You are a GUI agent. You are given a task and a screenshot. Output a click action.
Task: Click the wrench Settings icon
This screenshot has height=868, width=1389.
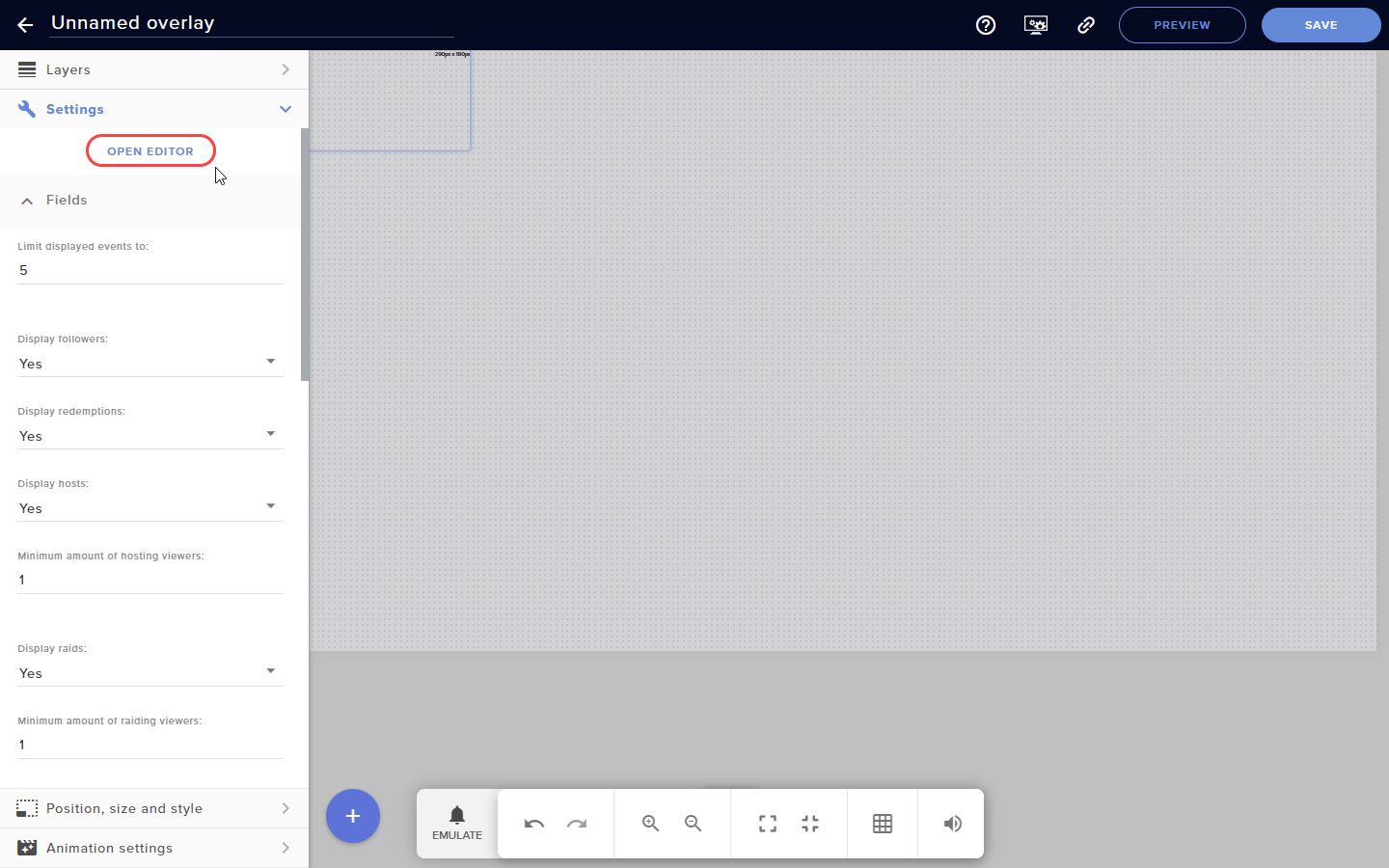(27, 109)
